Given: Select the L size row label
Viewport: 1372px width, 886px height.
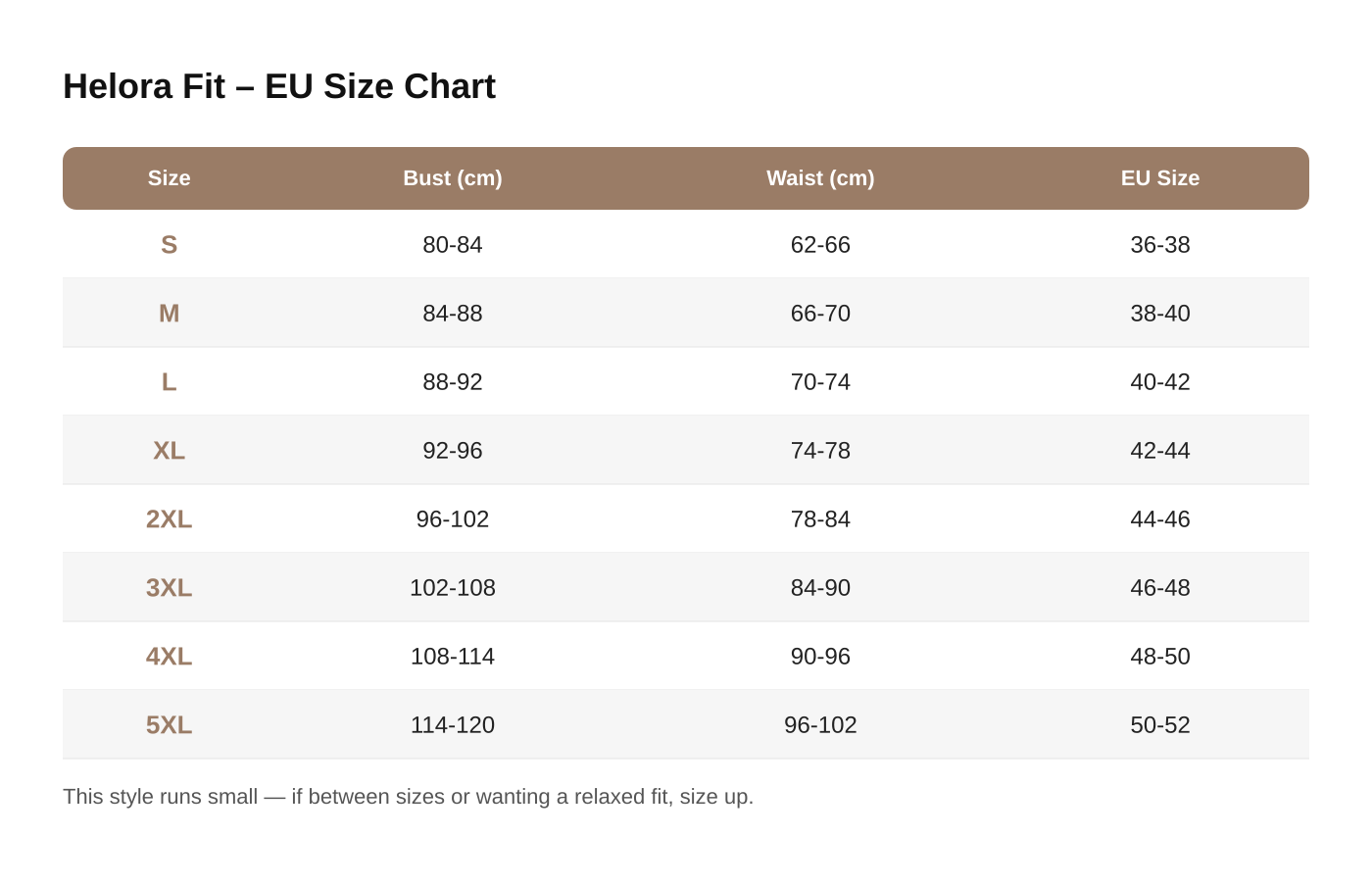Looking at the screenshot, I should point(169,382).
